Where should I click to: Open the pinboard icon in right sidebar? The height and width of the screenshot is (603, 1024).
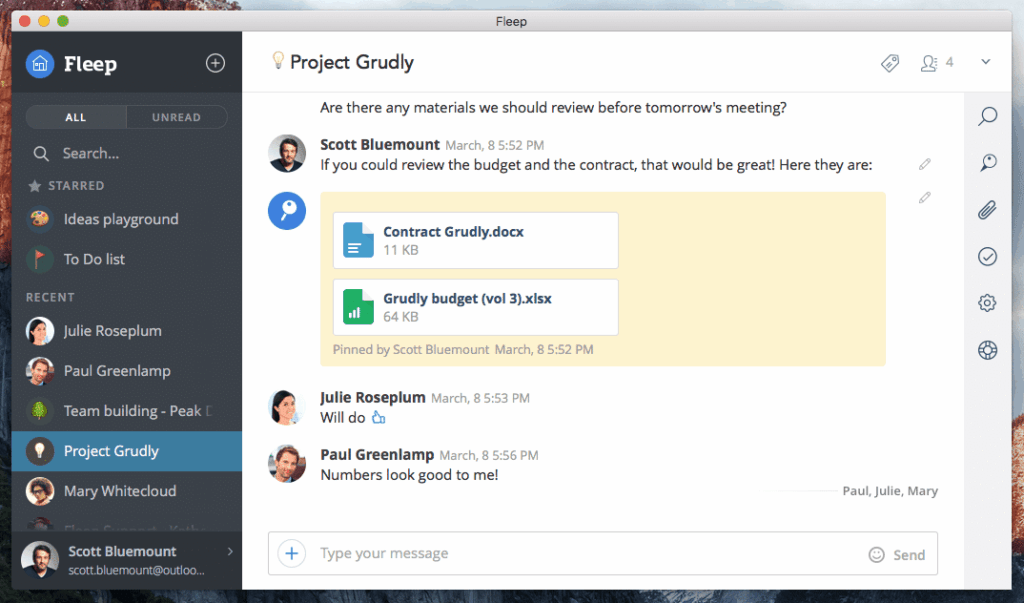(987, 163)
